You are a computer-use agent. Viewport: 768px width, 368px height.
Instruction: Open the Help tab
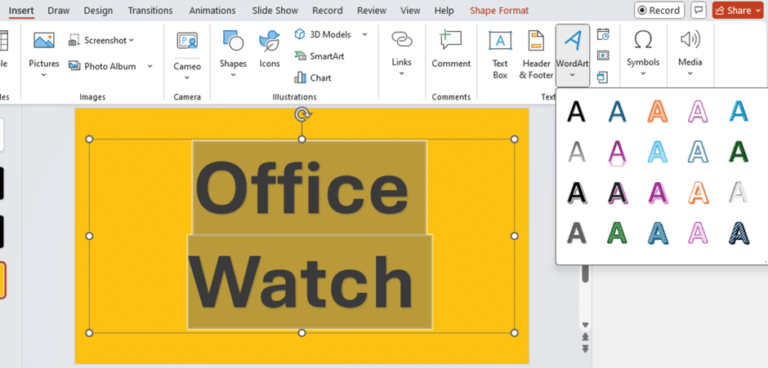click(444, 10)
